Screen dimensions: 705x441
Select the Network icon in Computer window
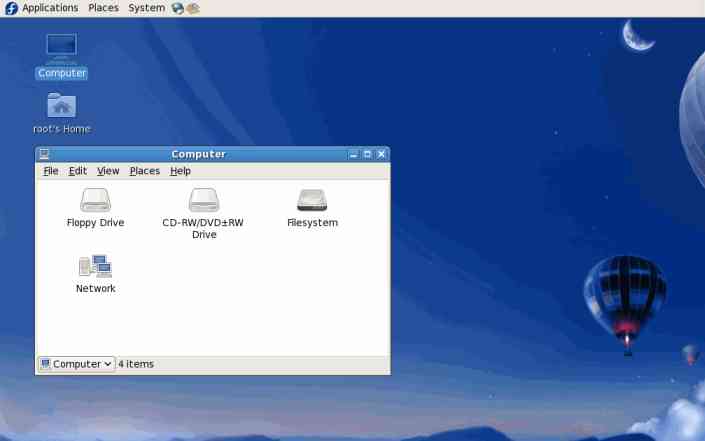coord(95,266)
